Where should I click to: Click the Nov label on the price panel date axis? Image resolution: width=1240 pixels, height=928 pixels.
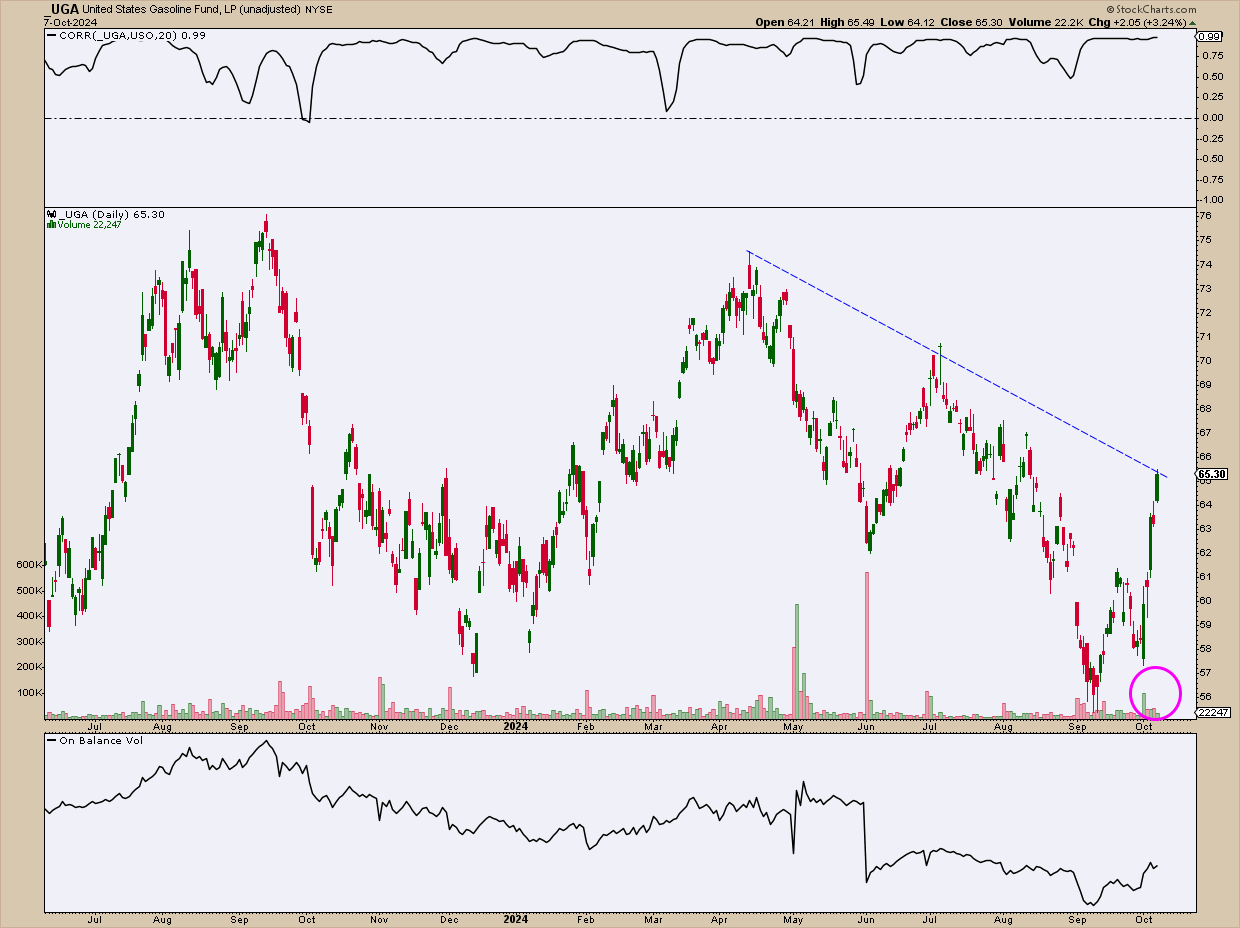[x=379, y=726]
